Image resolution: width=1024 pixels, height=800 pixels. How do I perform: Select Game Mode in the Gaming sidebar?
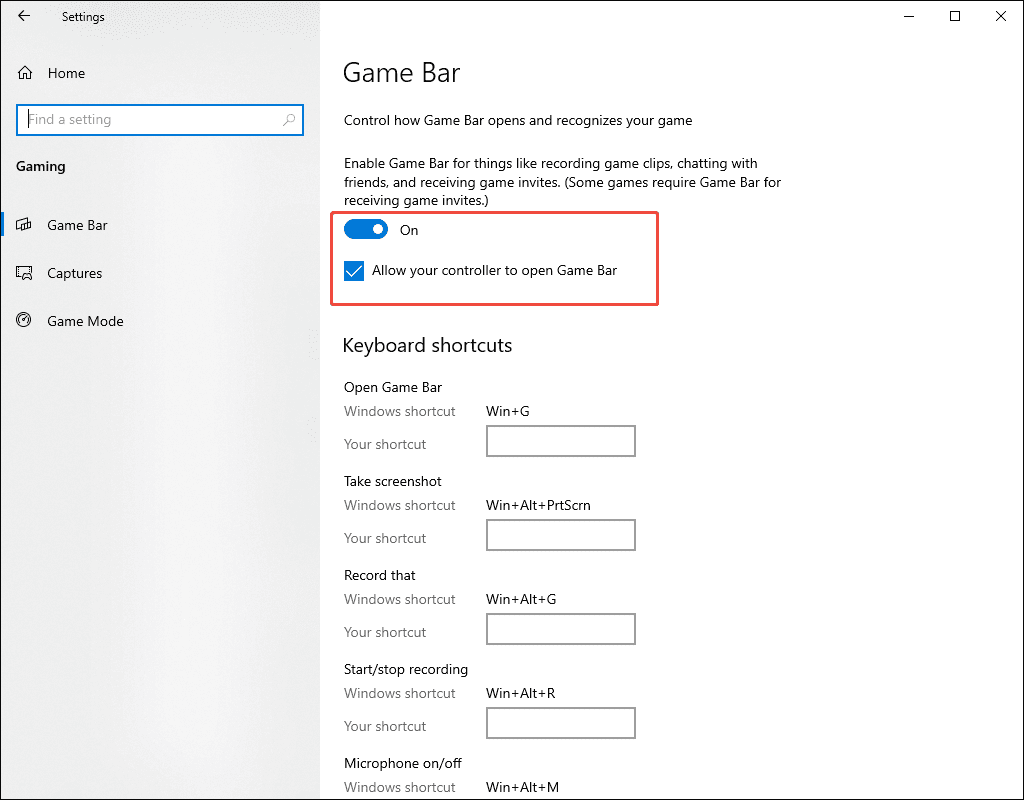click(x=85, y=321)
